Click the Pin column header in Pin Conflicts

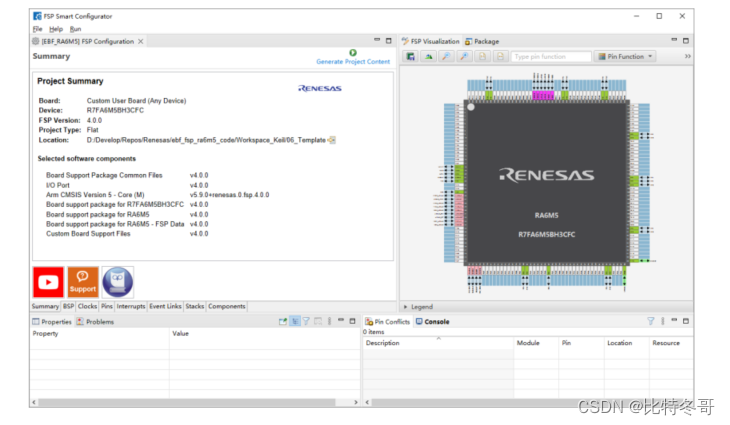[581, 343]
